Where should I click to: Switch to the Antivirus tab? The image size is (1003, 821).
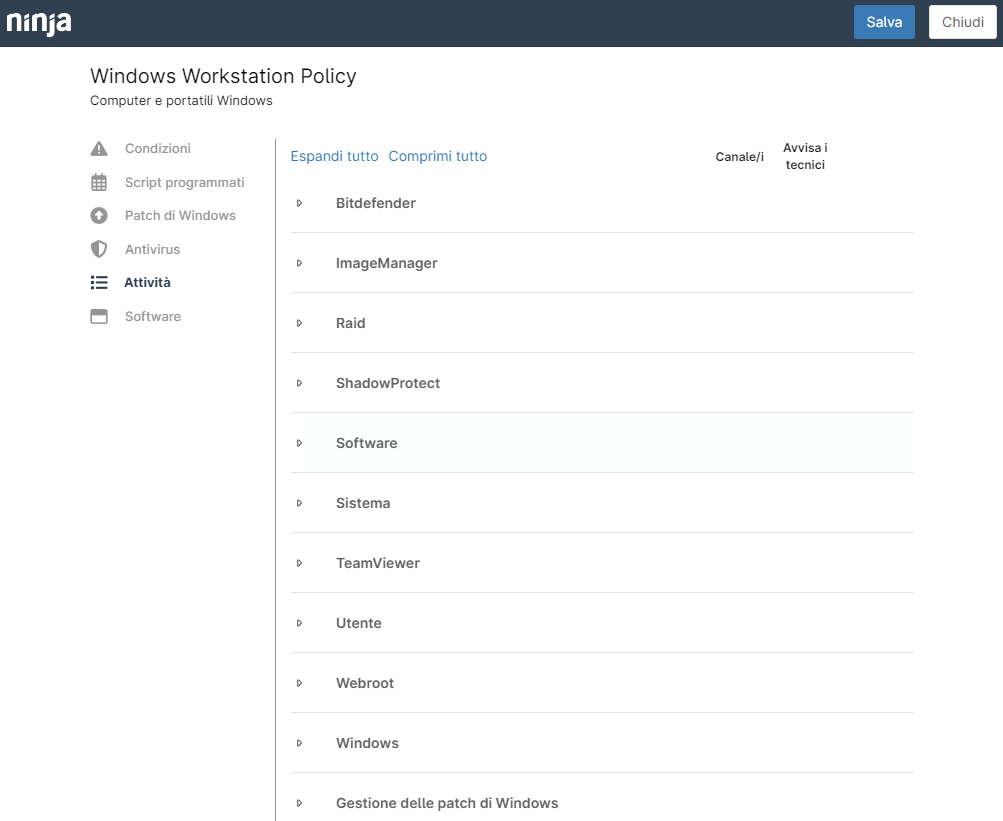pyautogui.click(x=152, y=249)
